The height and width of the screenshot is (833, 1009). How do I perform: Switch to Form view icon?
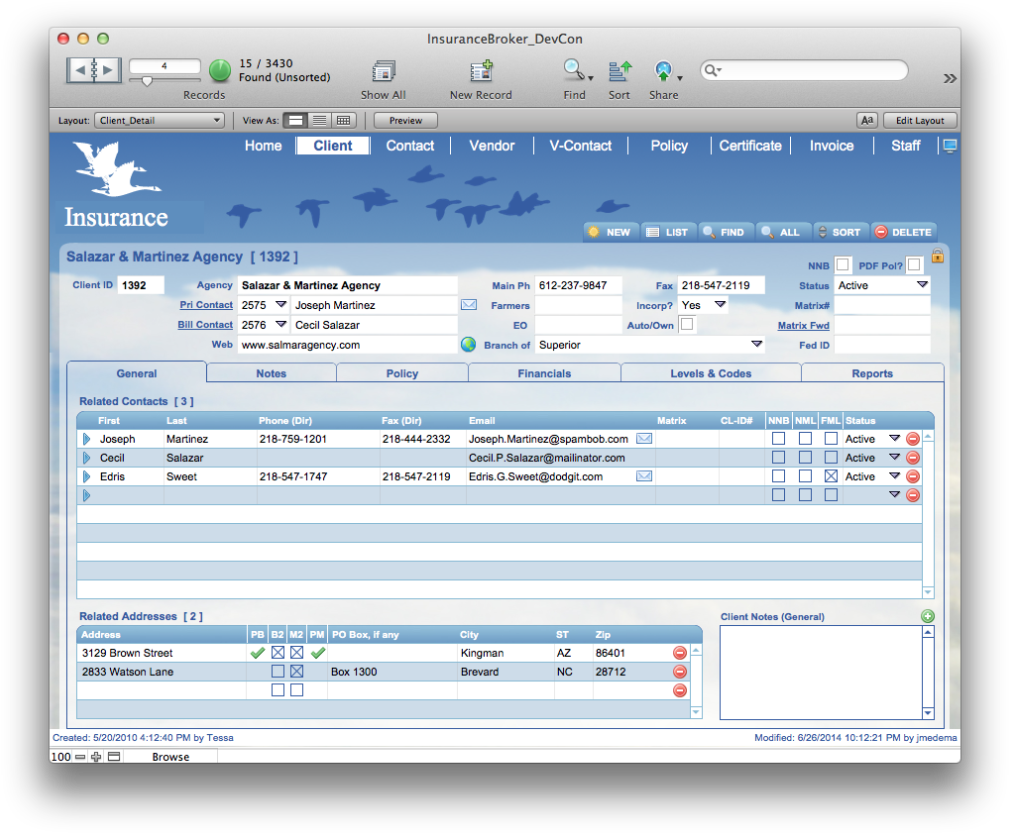click(295, 120)
